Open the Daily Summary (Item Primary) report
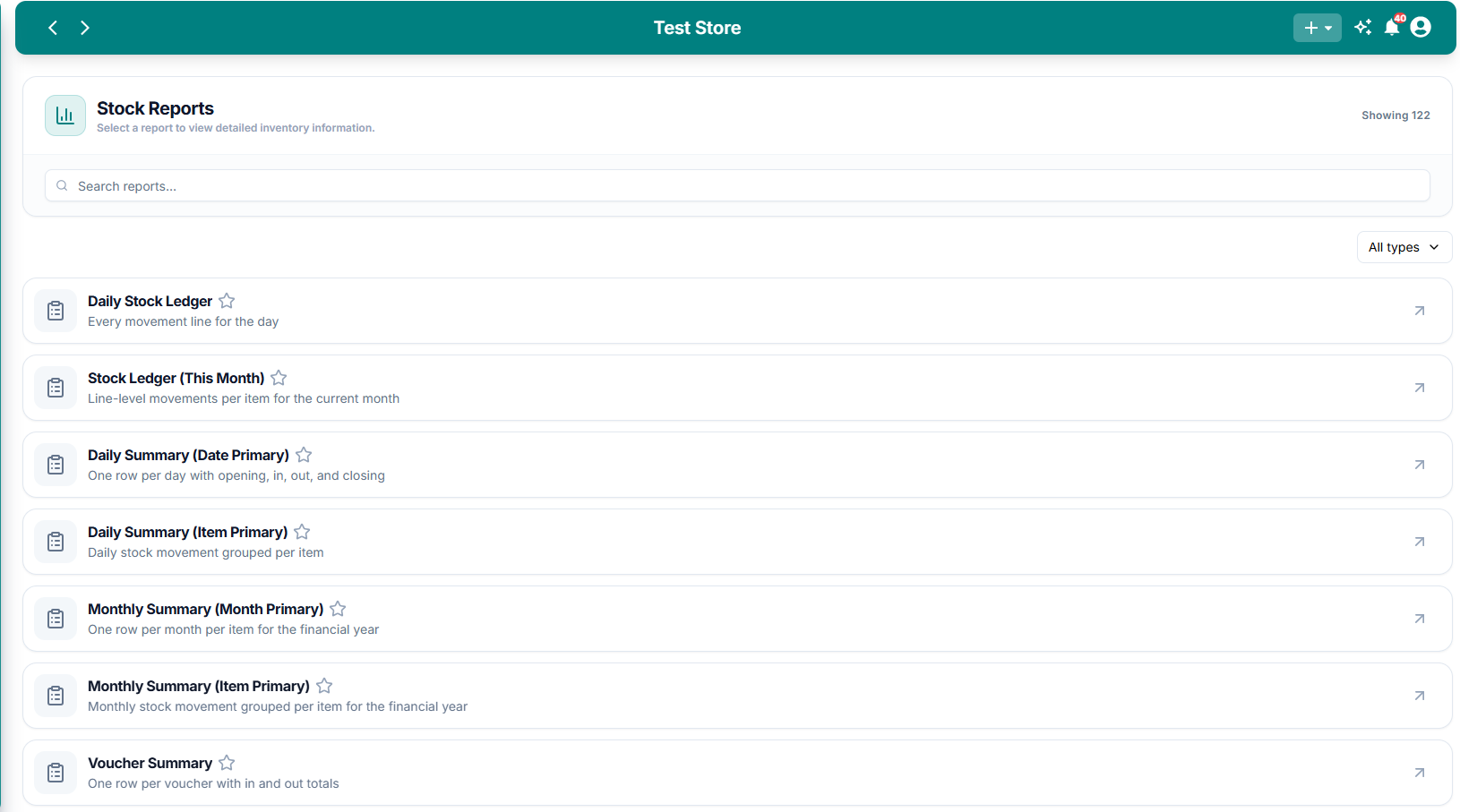1460x812 pixels. tap(737, 542)
